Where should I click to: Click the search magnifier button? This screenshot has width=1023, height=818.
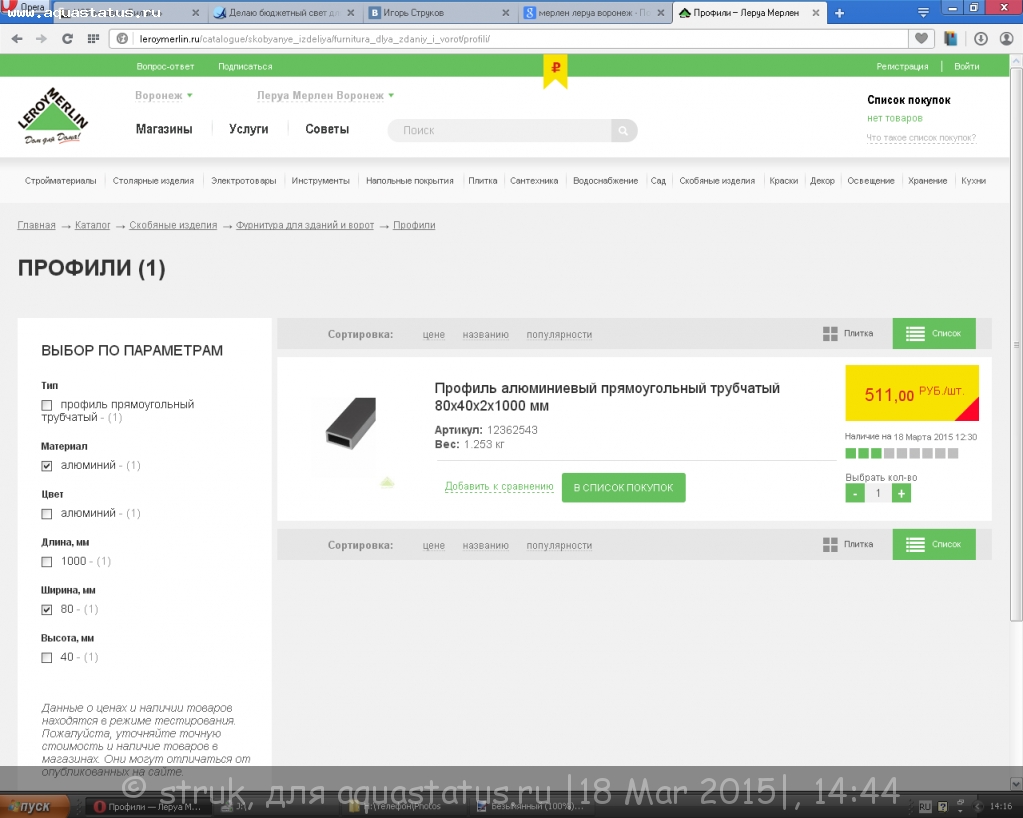[624, 130]
